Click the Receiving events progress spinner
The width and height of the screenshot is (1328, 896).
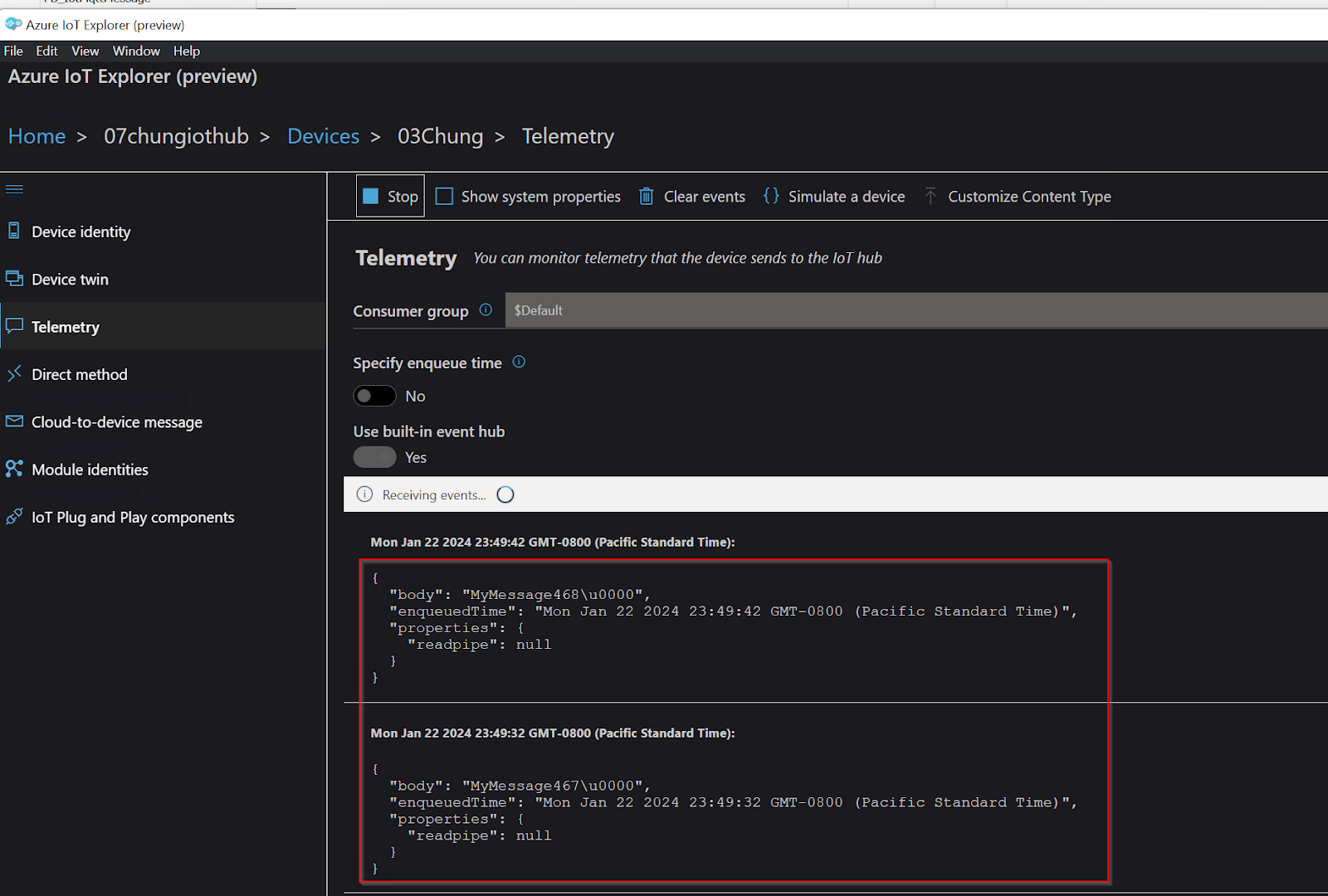pos(505,494)
